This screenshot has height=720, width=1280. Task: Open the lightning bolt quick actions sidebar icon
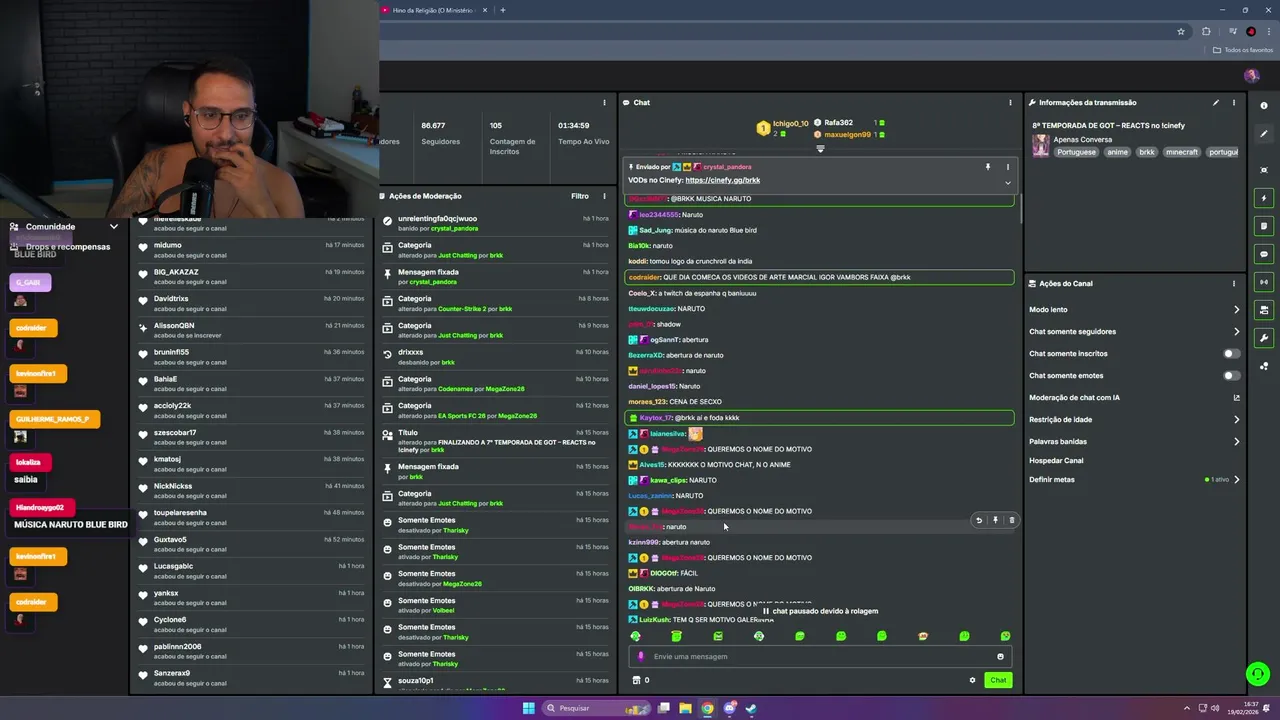(1264, 198)
